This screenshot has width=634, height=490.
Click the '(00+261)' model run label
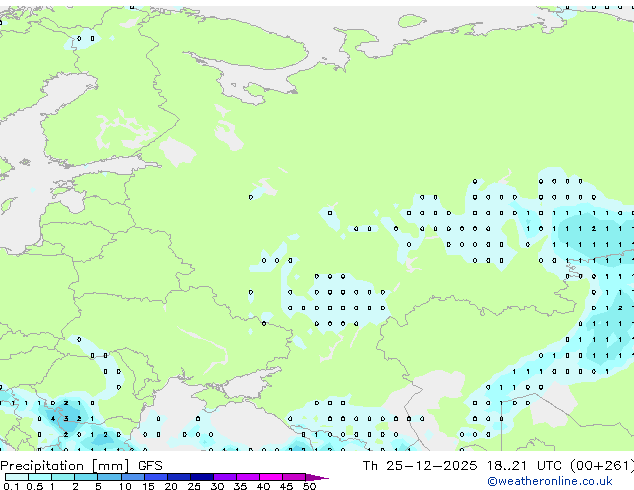point(602,466)
